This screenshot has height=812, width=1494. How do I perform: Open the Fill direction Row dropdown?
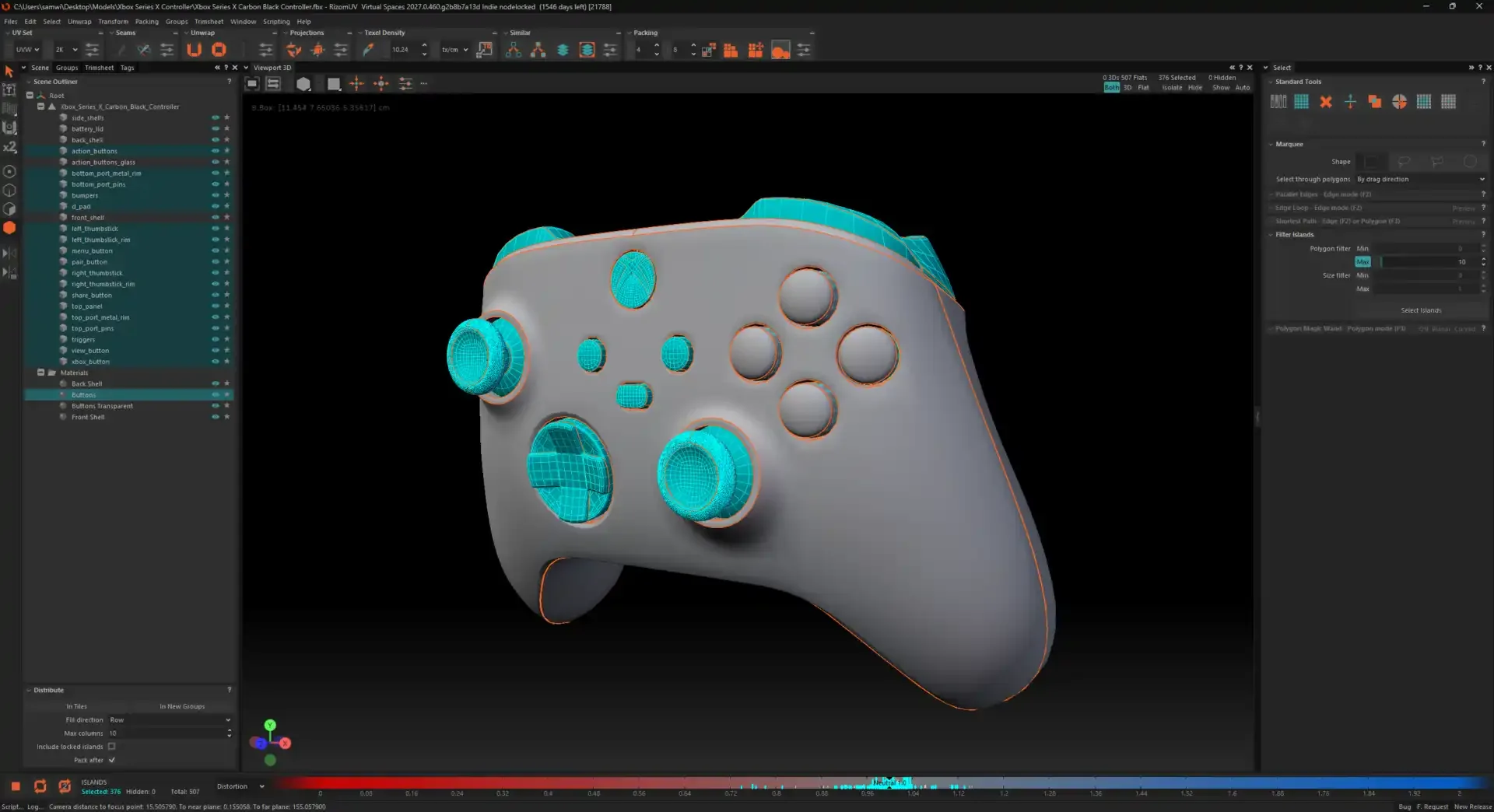pyautogui.click(x=170, y=720)
